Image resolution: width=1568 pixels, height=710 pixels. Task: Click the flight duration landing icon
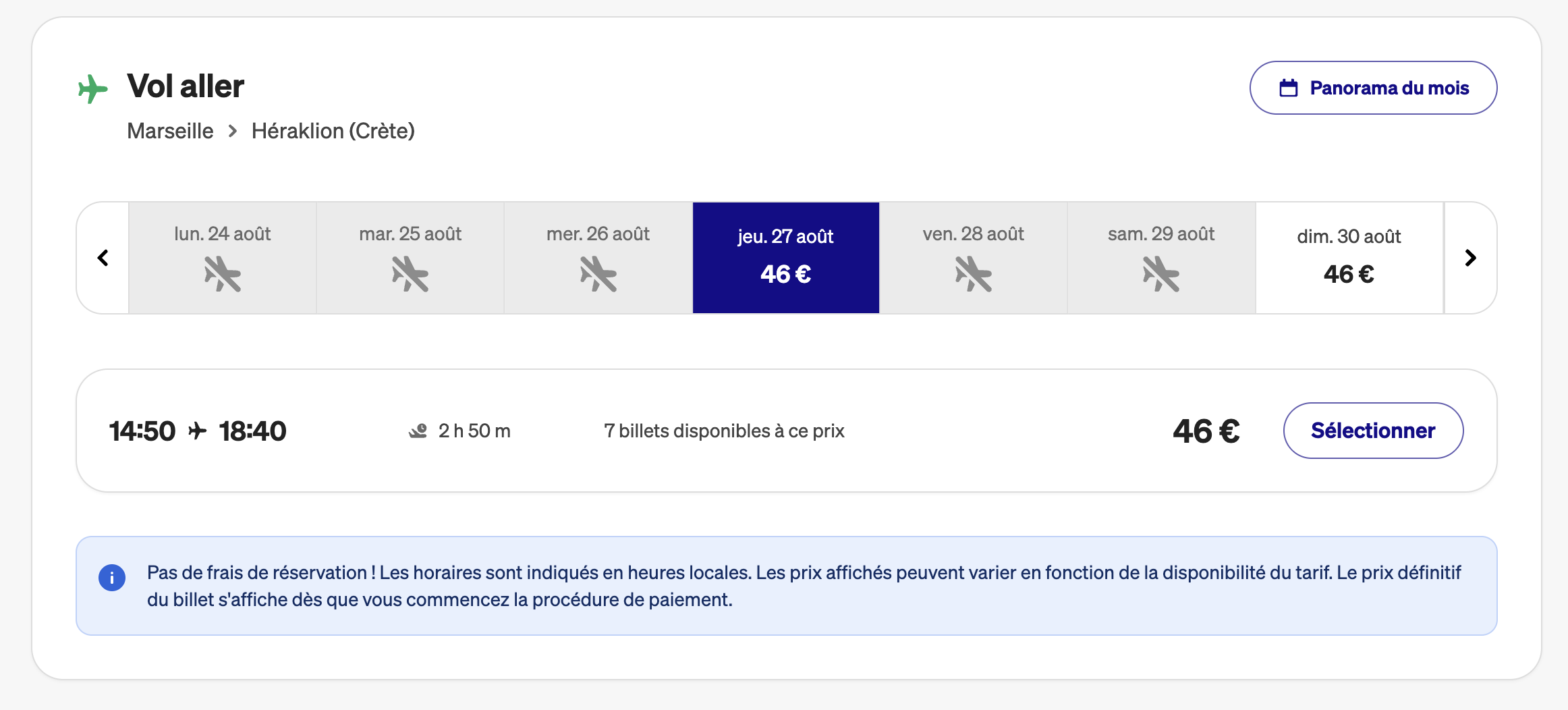[418, 431]
